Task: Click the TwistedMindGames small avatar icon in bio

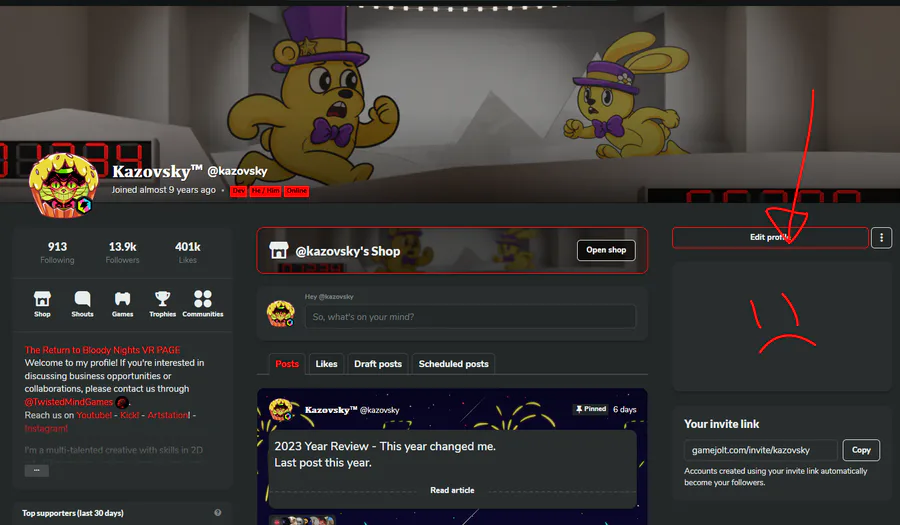Action: click(x=122, y=402)
